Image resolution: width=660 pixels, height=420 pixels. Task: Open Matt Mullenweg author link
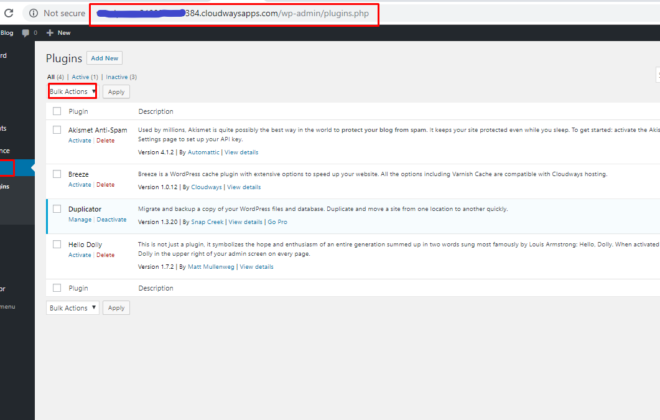pyautogui.click(x=211, y=267)
